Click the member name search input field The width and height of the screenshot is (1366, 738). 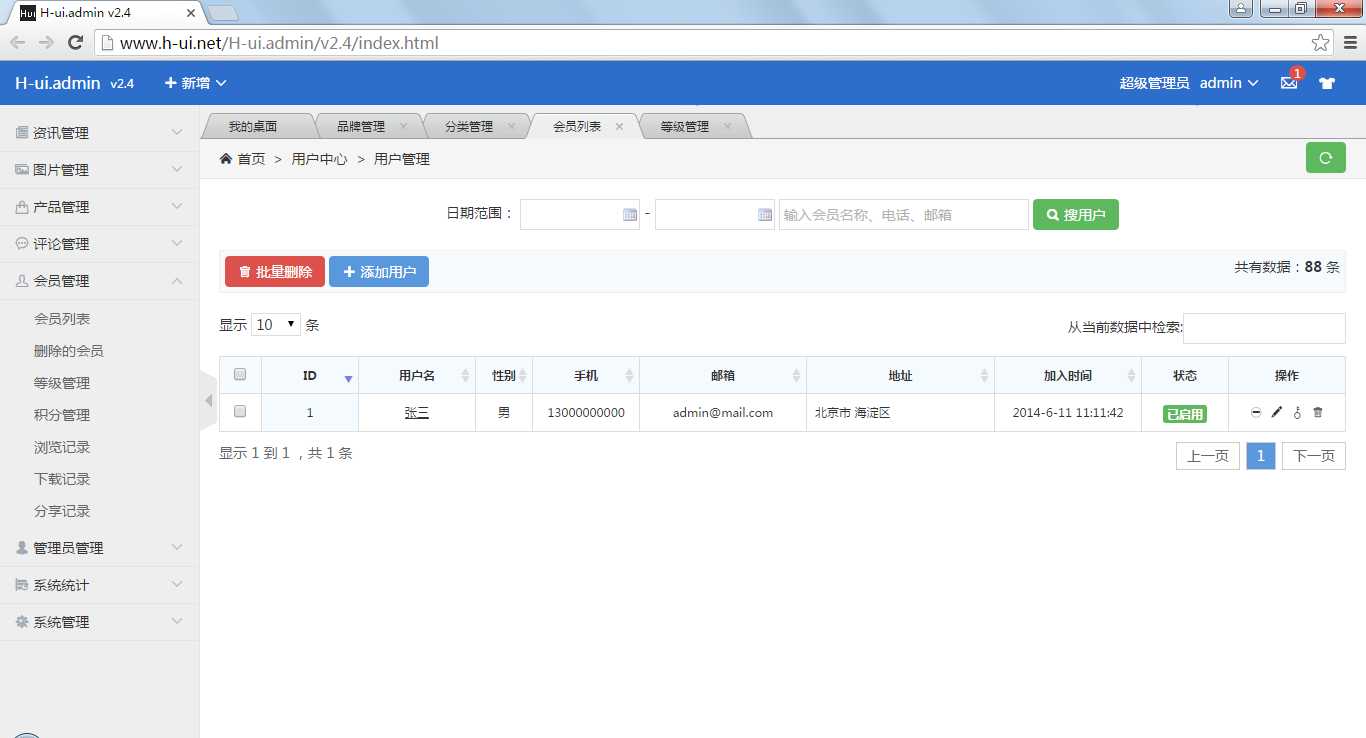[904, 215]
